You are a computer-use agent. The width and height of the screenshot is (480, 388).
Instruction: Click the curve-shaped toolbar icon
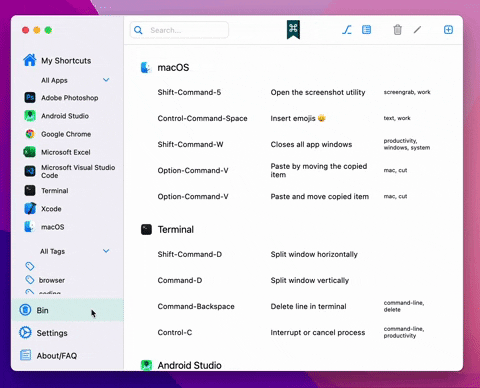point(347,30)
